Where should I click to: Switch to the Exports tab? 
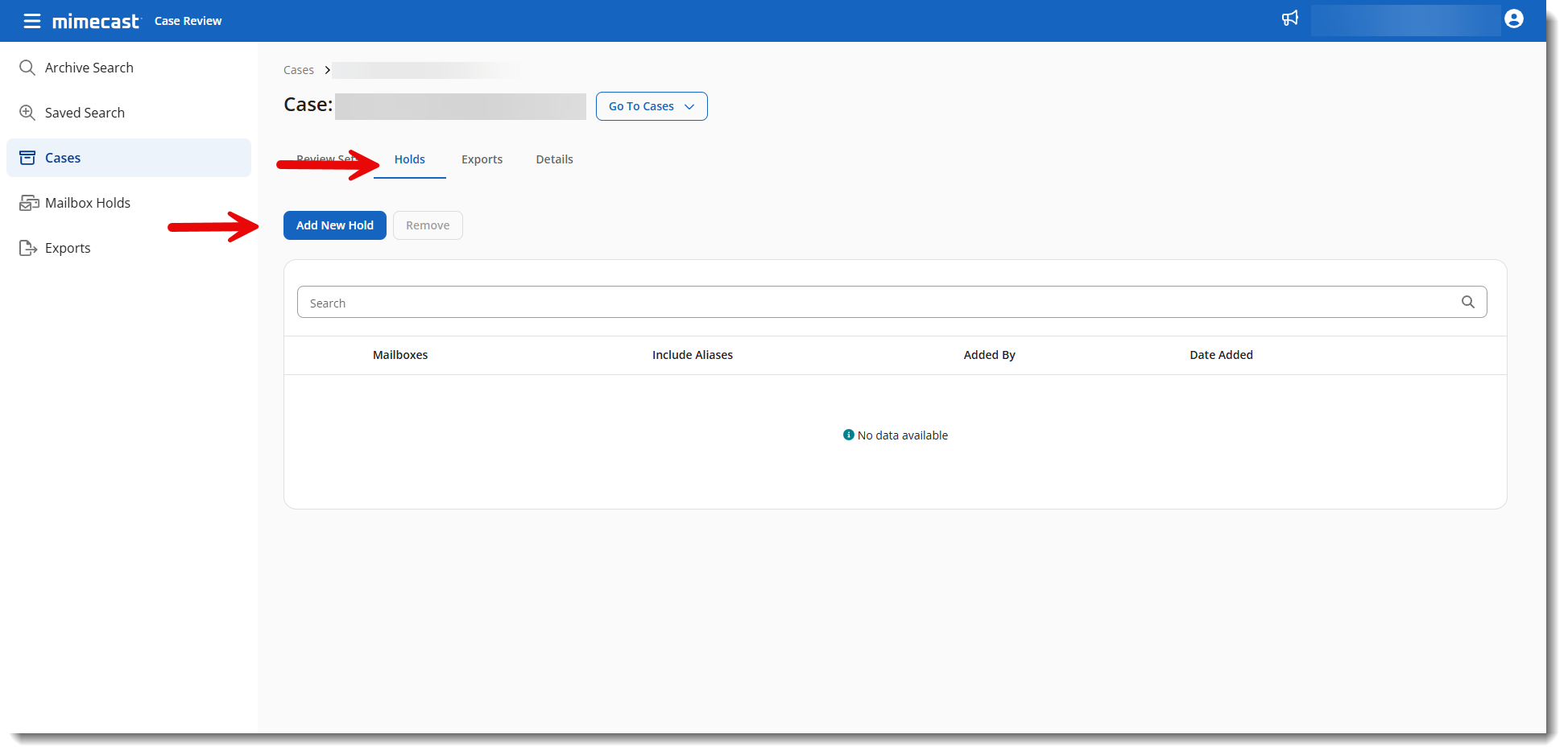click(482, 159)
